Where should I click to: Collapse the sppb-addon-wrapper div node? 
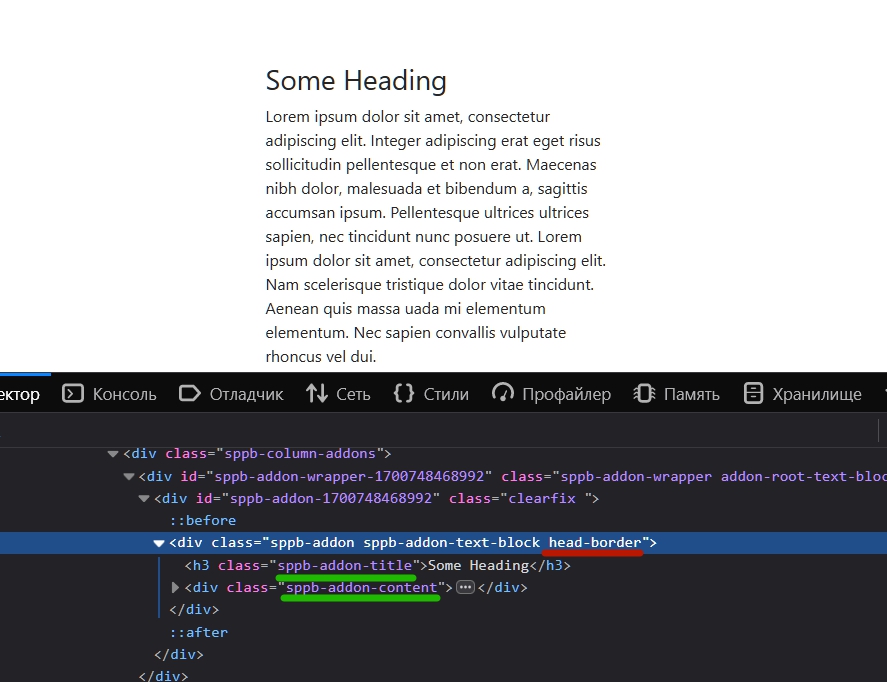pyautogui.click(x=129, y=477)
